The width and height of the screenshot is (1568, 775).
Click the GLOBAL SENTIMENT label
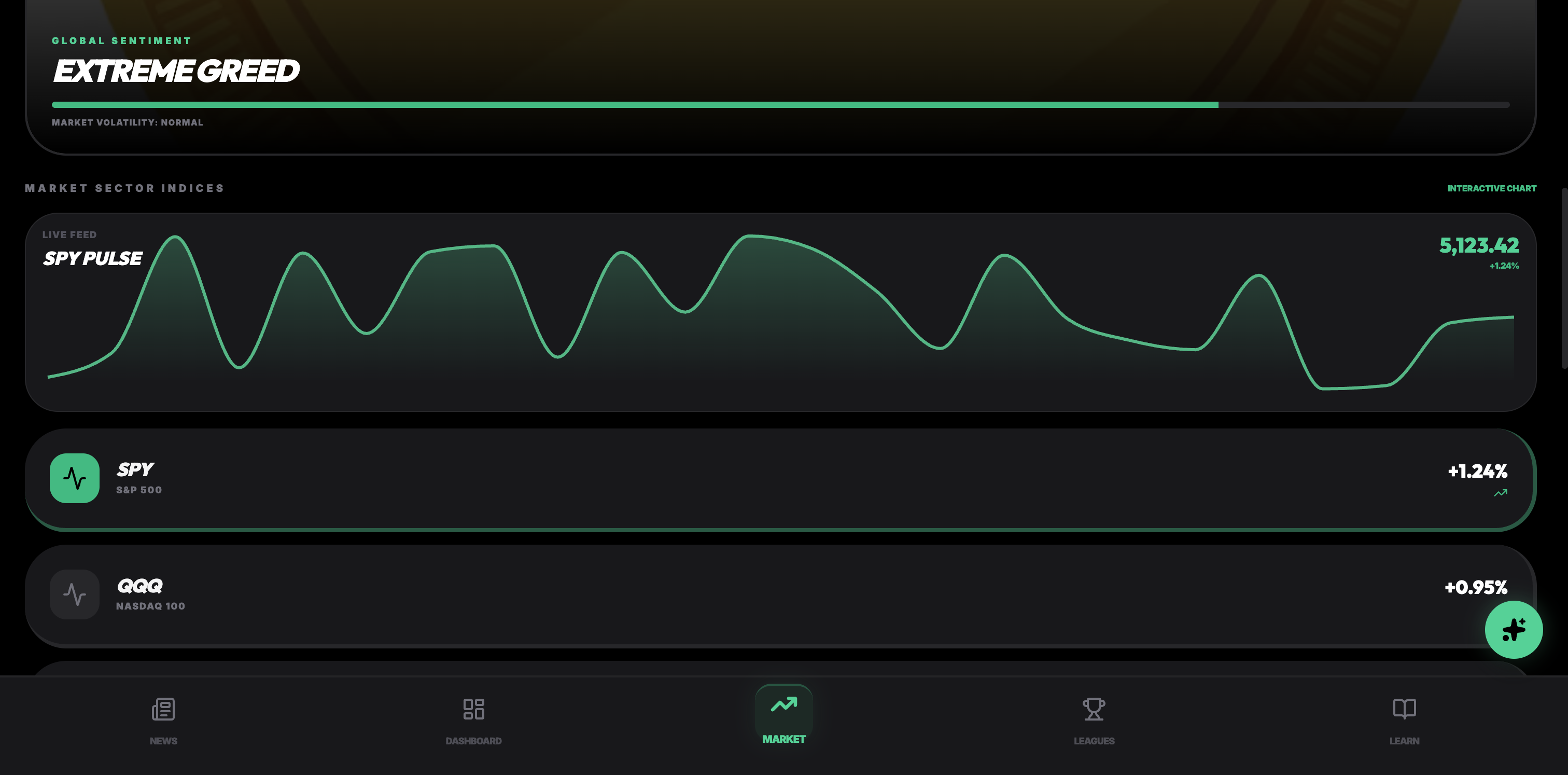click(122, 41)
